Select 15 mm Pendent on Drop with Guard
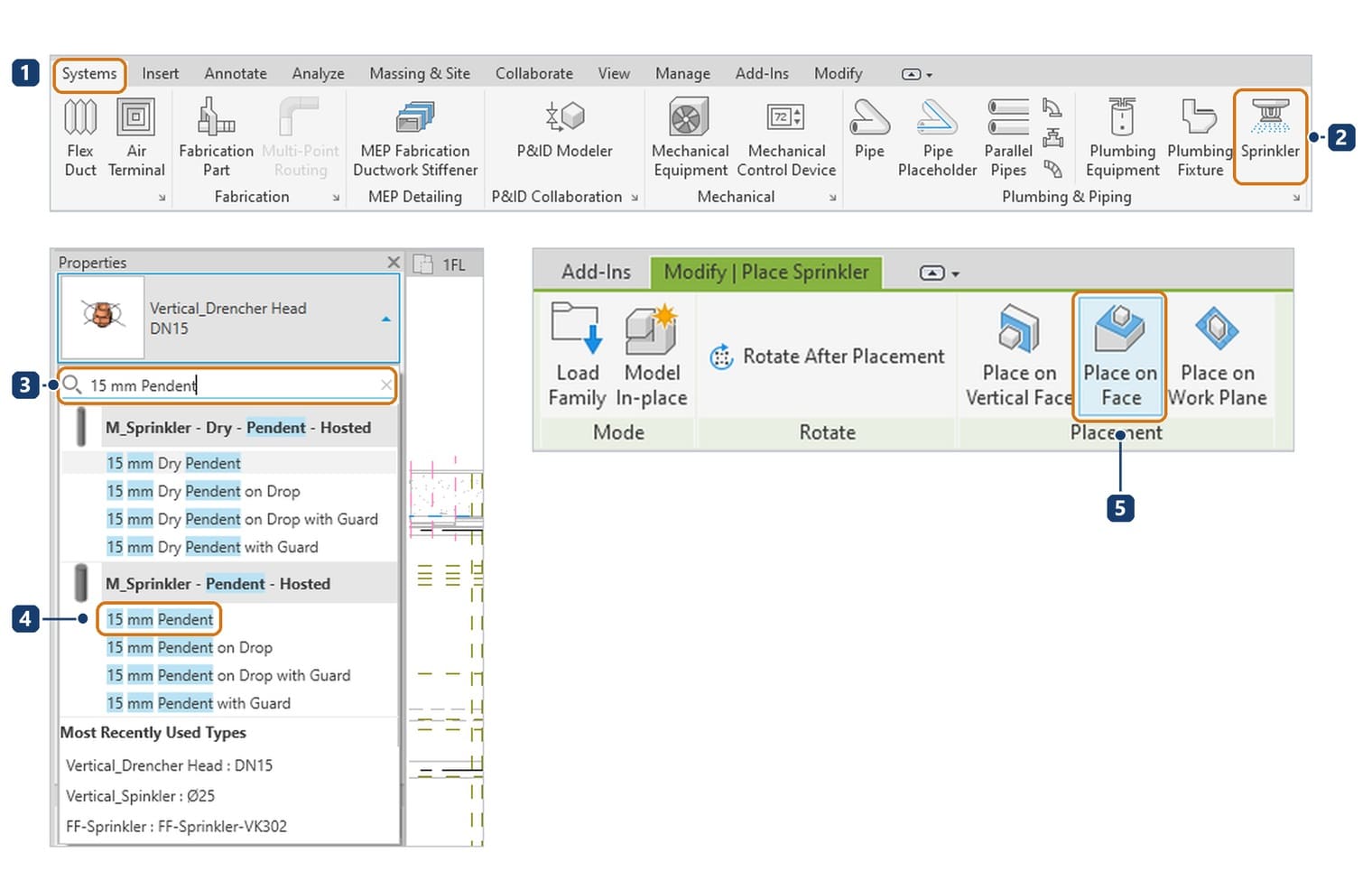This screenshot has height=889, width=1372. pos(228,675)
